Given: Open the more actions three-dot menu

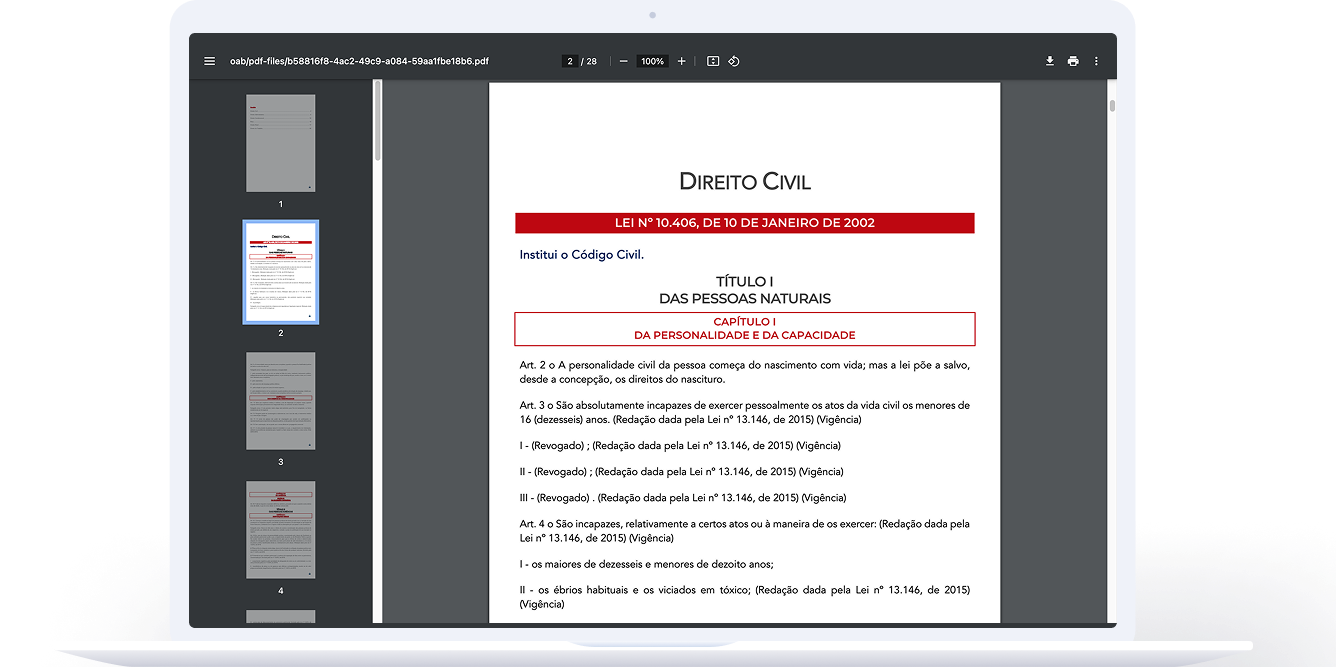Looking at the screenshot, I should 1096,61.
